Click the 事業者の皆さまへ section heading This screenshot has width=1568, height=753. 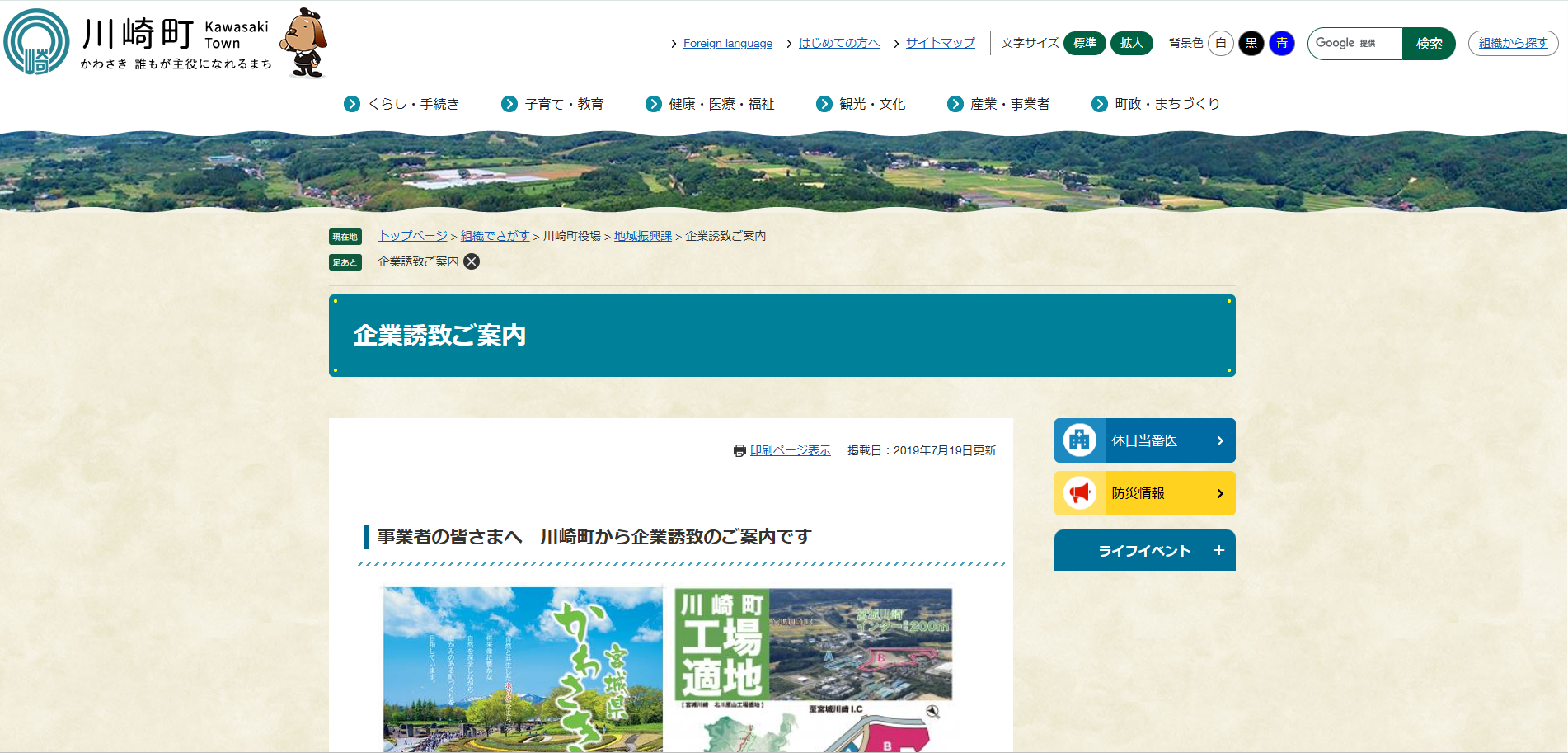point(594,537)
